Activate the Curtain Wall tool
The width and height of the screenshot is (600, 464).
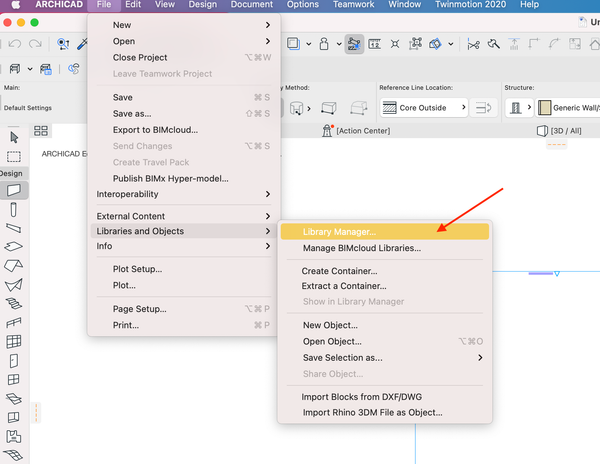[x=13, y=341]
